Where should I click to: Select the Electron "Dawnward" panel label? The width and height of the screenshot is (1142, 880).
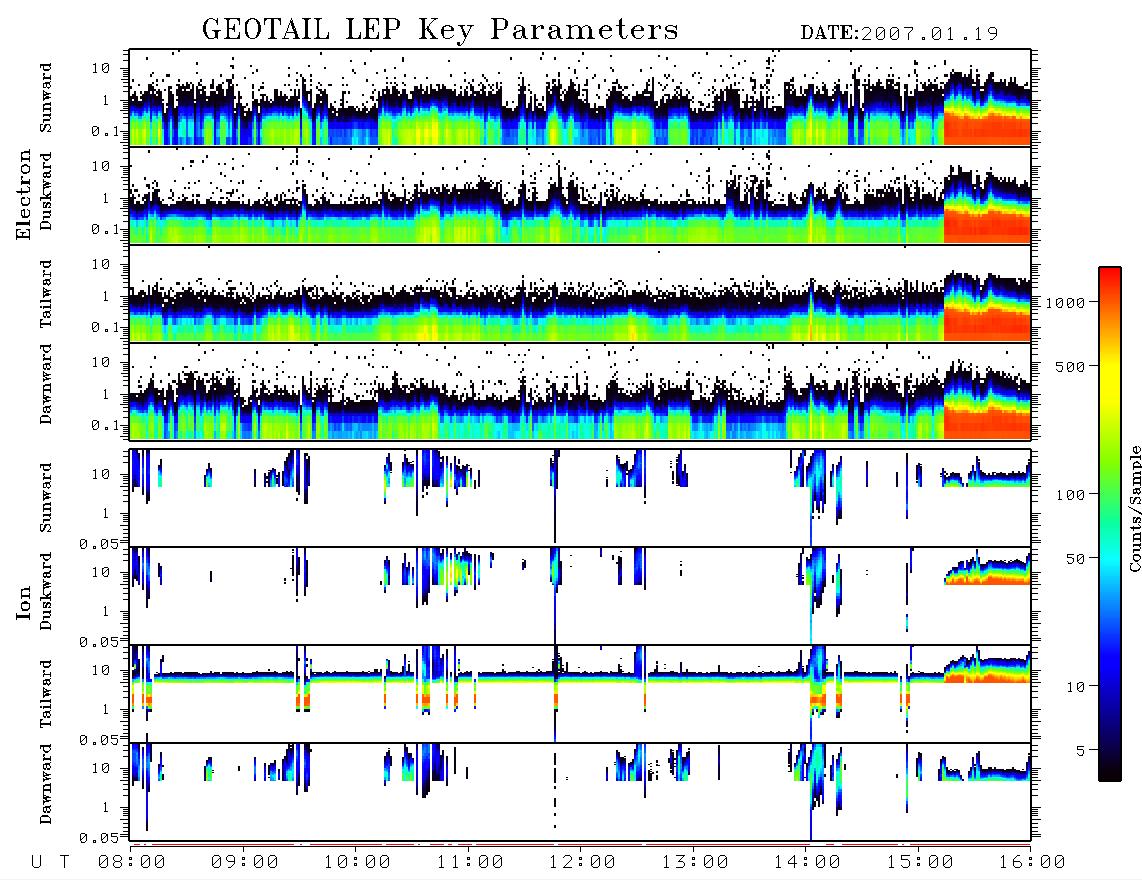pyautogui.click(x=46, y=385)
